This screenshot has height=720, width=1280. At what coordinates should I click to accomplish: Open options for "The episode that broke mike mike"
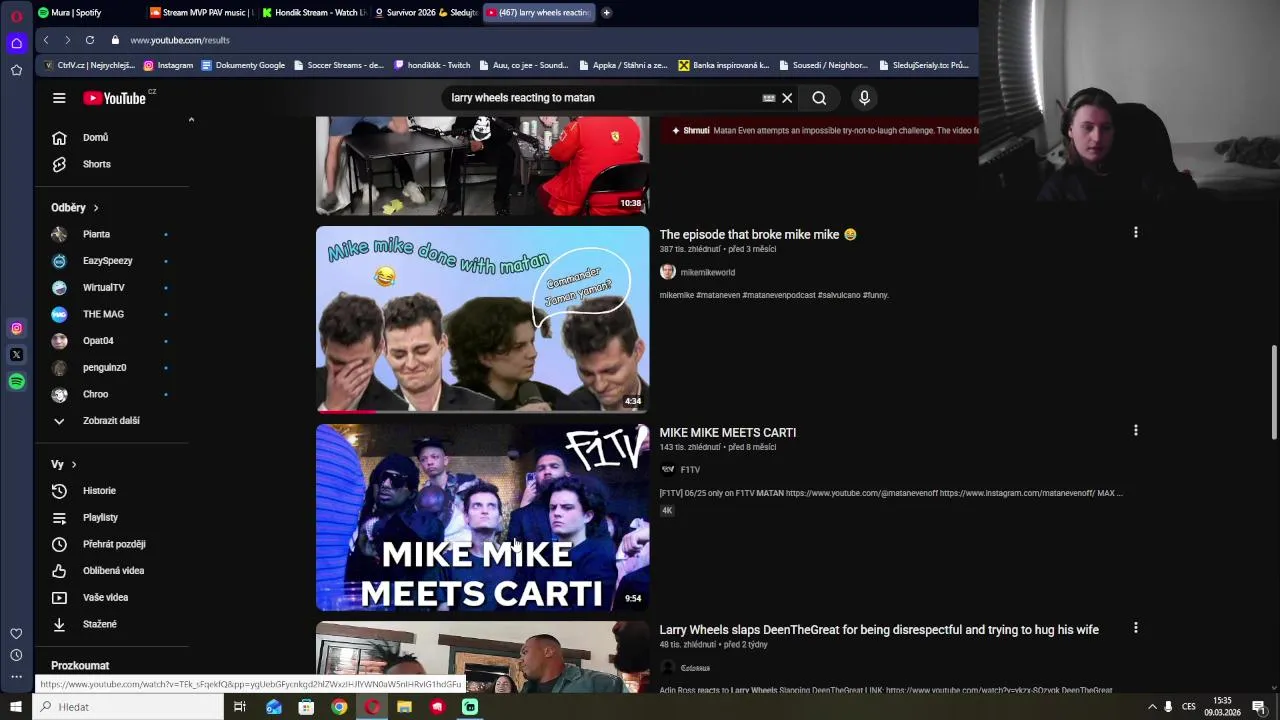coord(1135,233)
